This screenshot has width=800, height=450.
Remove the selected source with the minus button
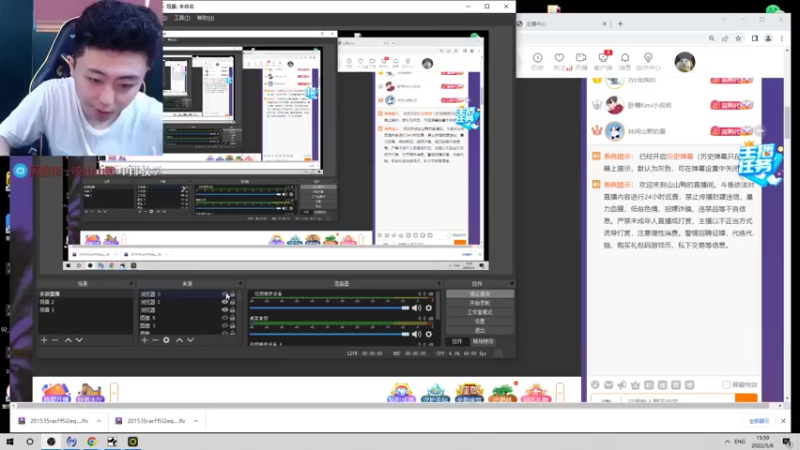click(x=155, y=340)
